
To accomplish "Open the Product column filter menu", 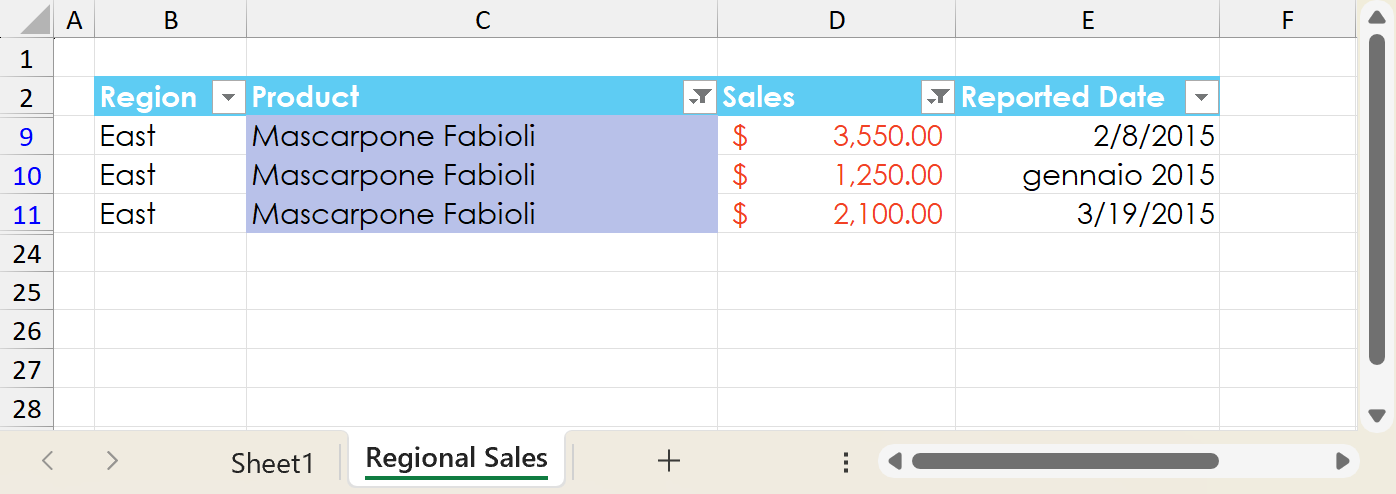I will coord(700,97).
